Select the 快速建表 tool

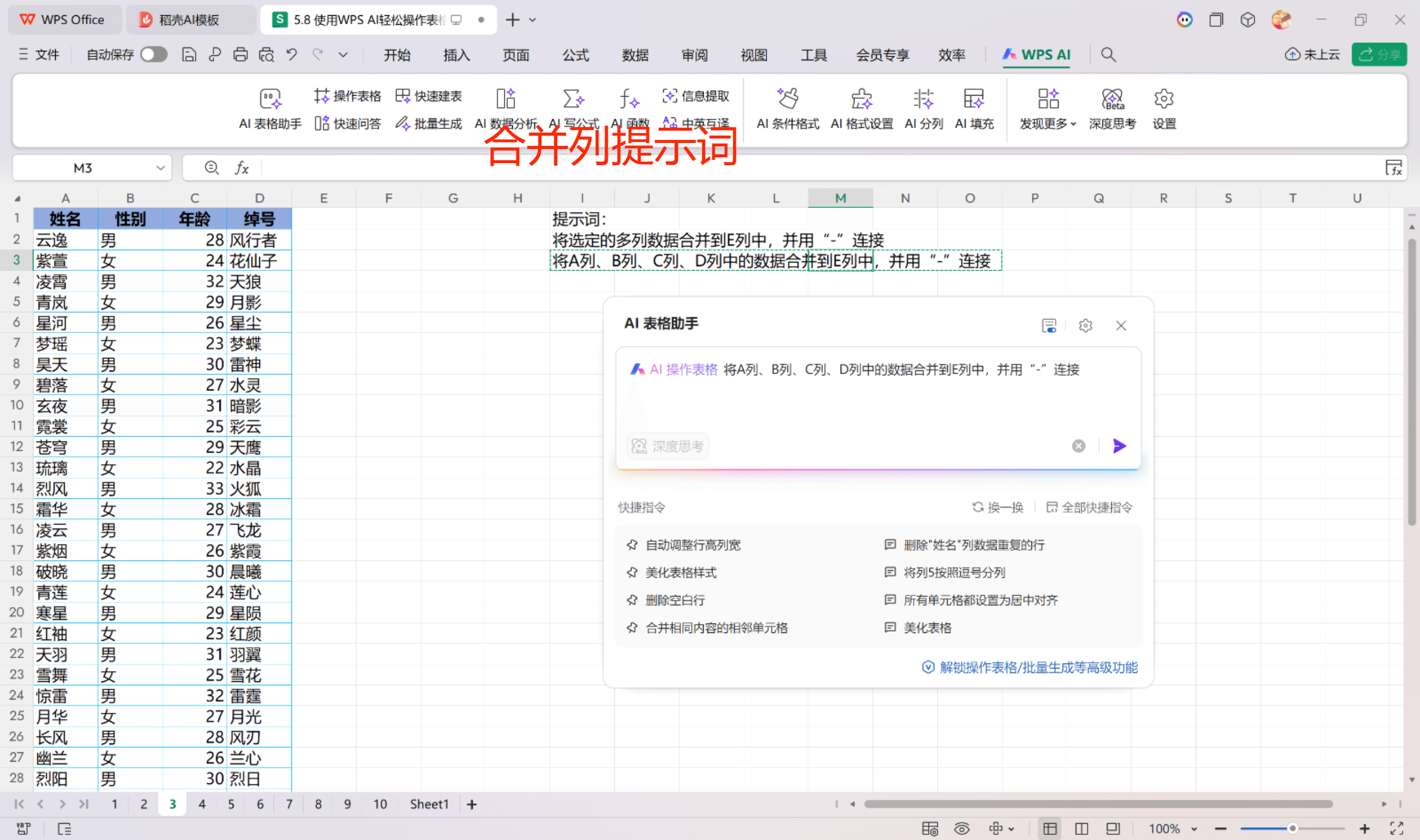coord(428,96)
